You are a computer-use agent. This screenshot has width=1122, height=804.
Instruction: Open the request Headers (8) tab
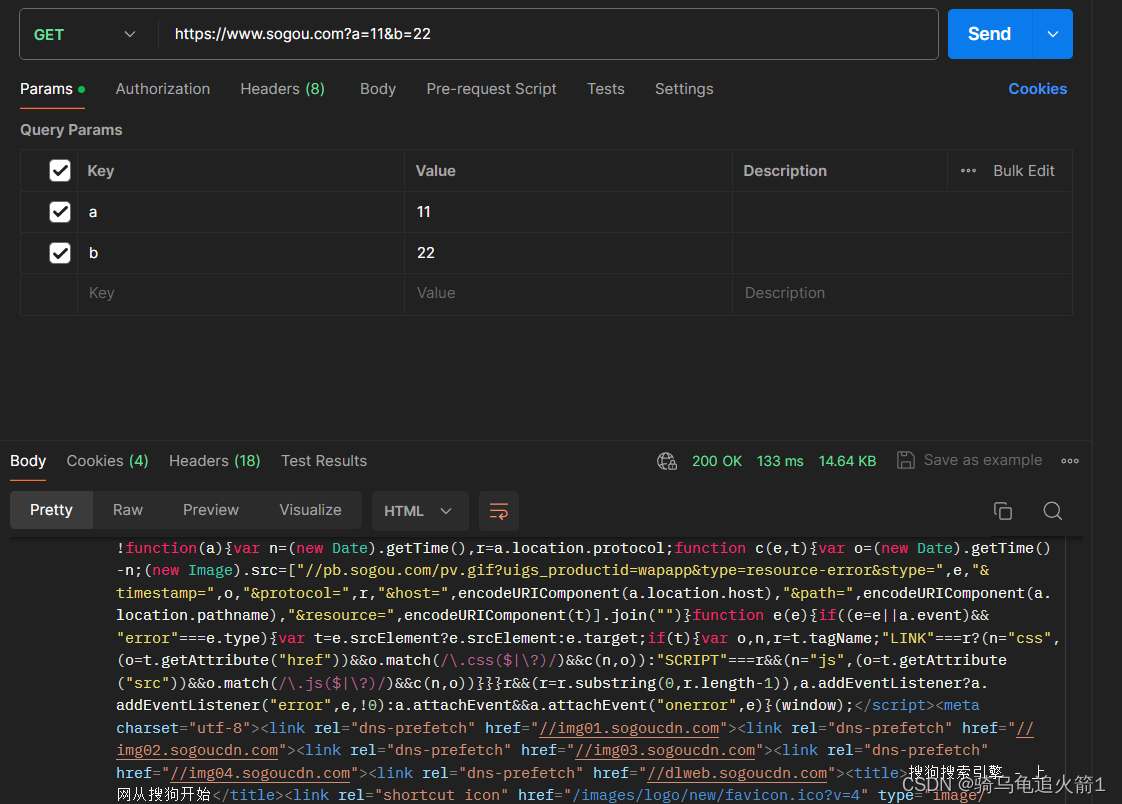pyautogui.click(x=283, y=89)
